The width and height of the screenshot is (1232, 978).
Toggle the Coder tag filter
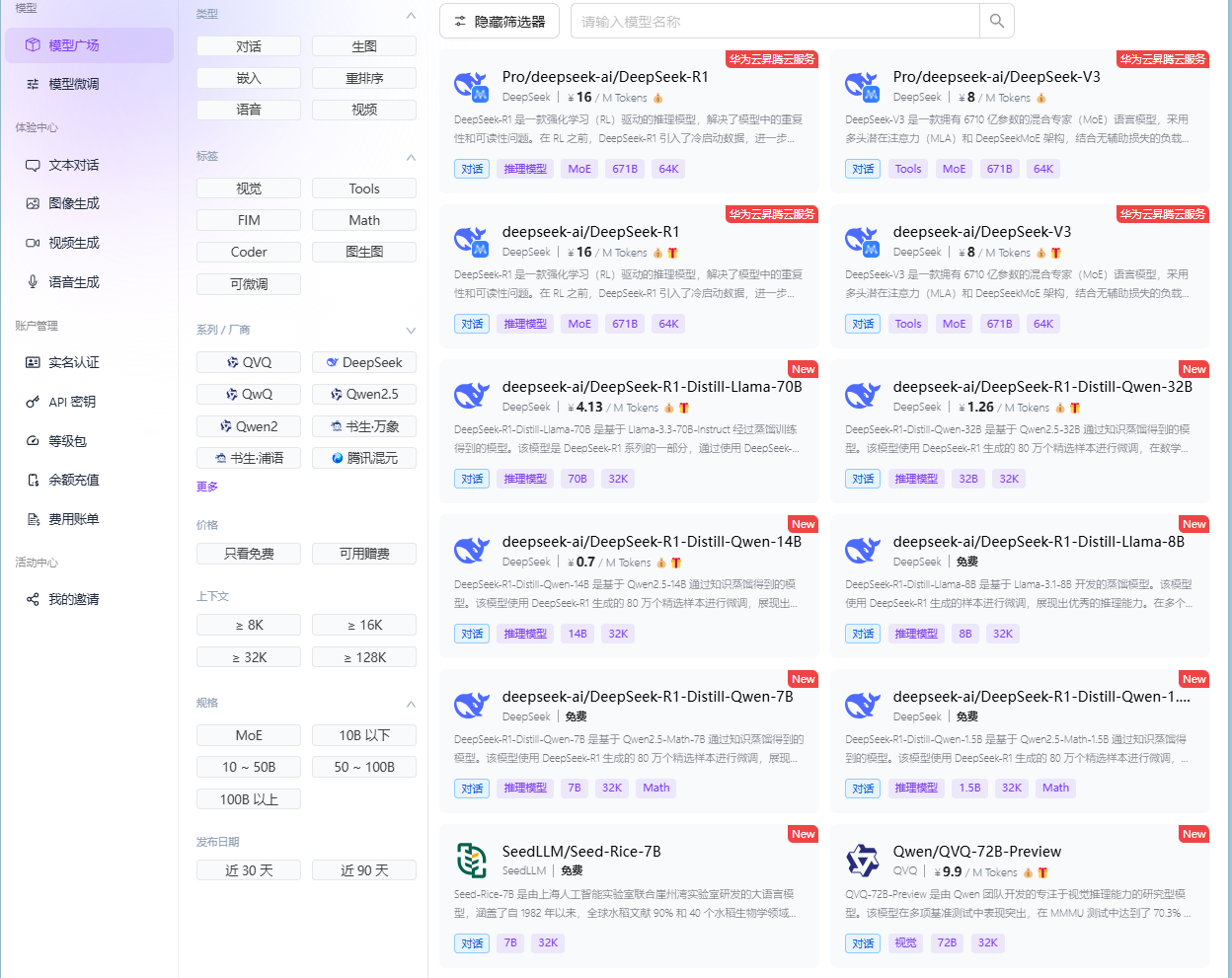[249, 252]
